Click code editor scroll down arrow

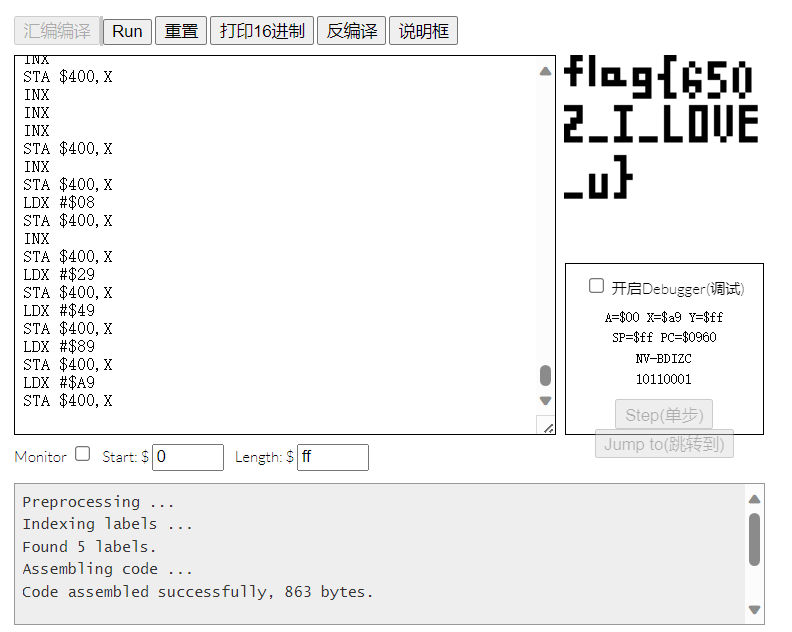[x=545, y=401]
